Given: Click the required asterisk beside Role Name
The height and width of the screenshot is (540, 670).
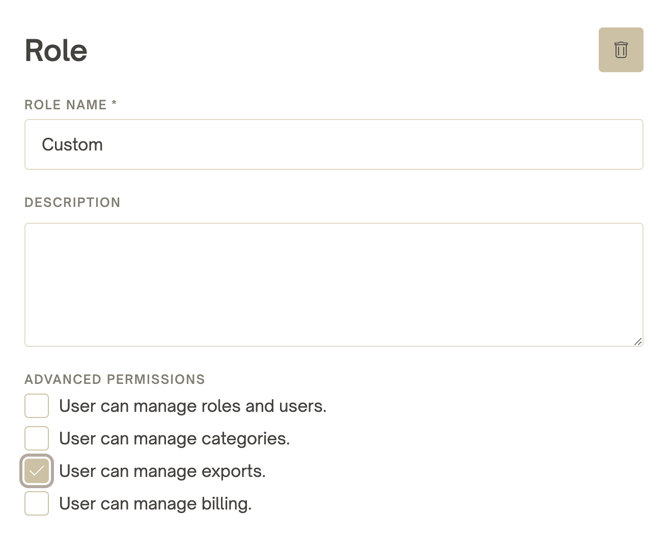Looking at the screenshot, I should click(114, 104).
